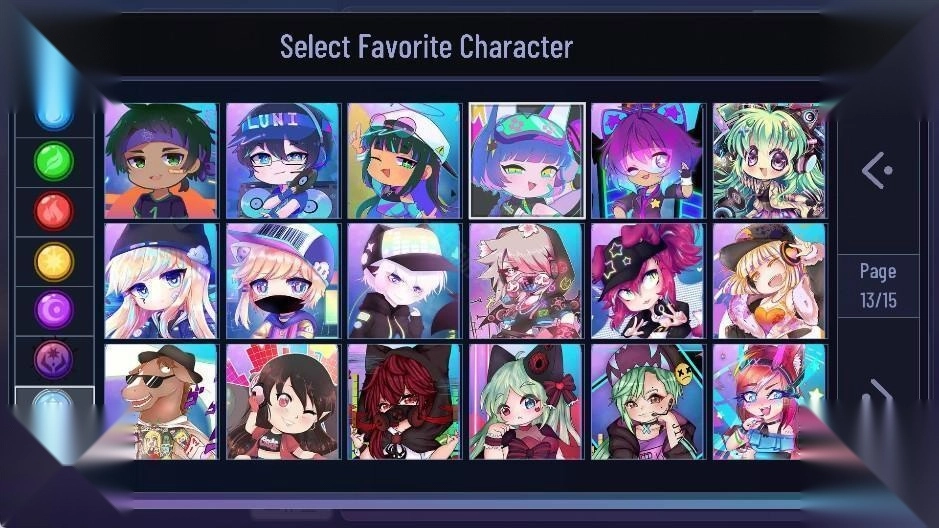Go to next page with right arrow
939x528 pixels.
tap(882, 392)
